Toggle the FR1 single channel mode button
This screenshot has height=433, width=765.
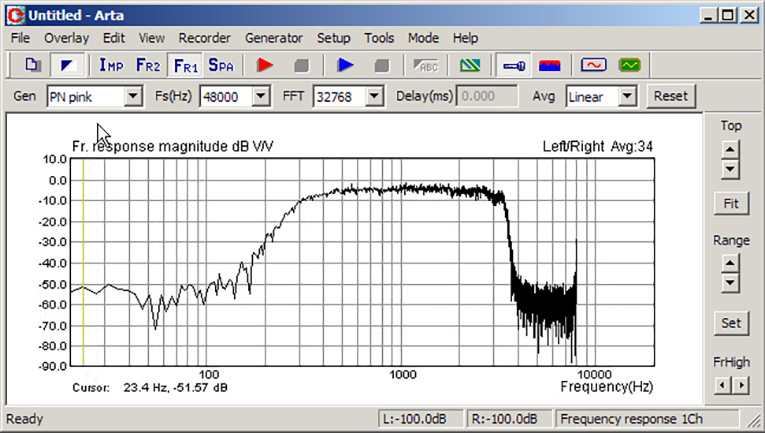[185, 65]
